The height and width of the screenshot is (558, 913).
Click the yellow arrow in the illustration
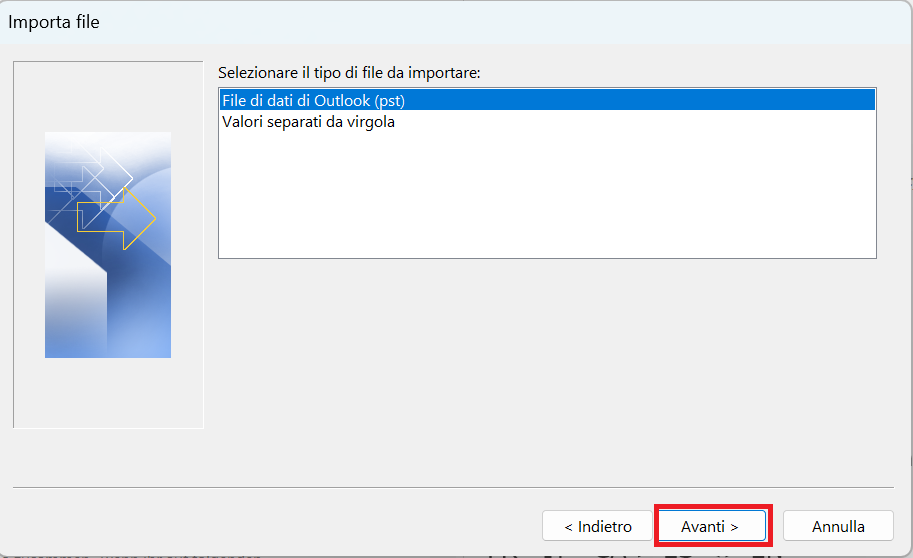coord(116,218)
